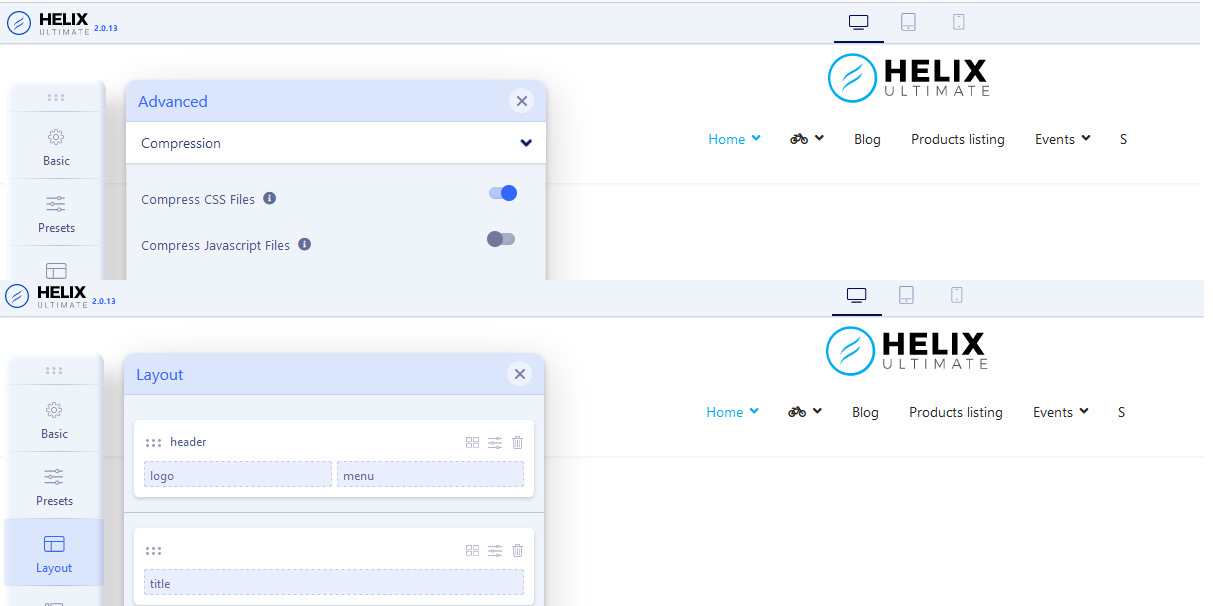Close the Advanced panel
Viewport: 1213px width, 606px height.
coord(521,101)
